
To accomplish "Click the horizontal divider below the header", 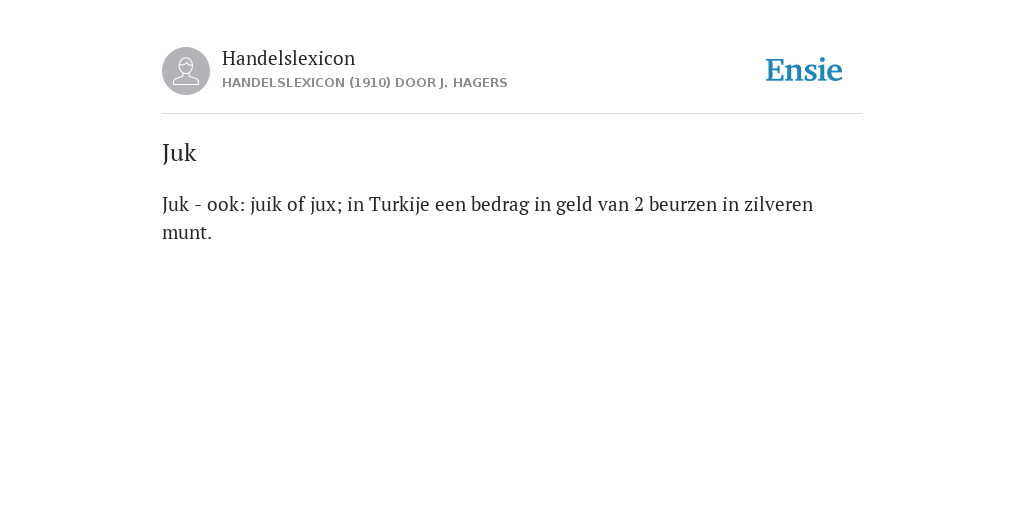I will click(512, 114).
